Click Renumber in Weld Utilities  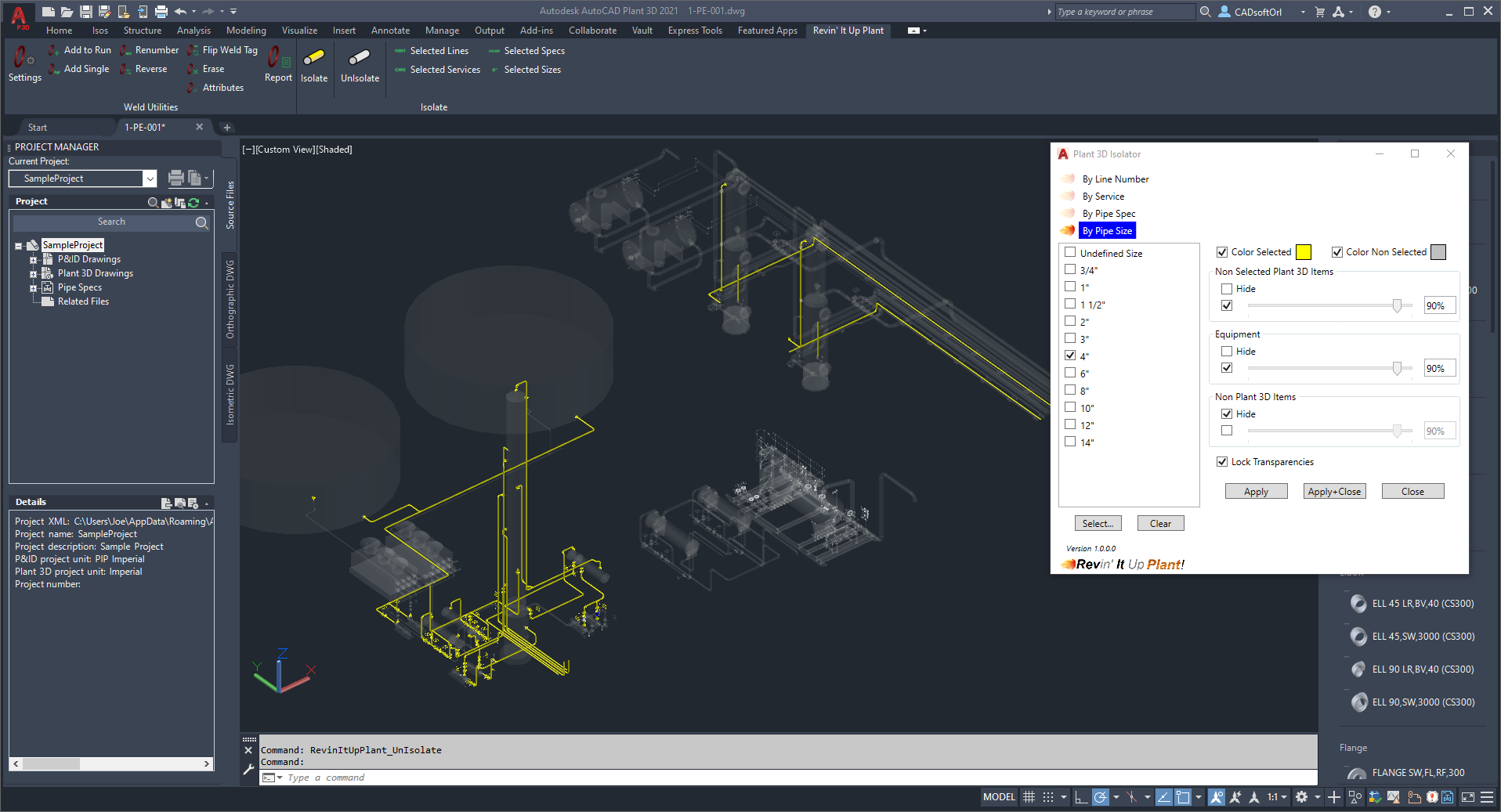pyautogui.click(x=156, y=50)
